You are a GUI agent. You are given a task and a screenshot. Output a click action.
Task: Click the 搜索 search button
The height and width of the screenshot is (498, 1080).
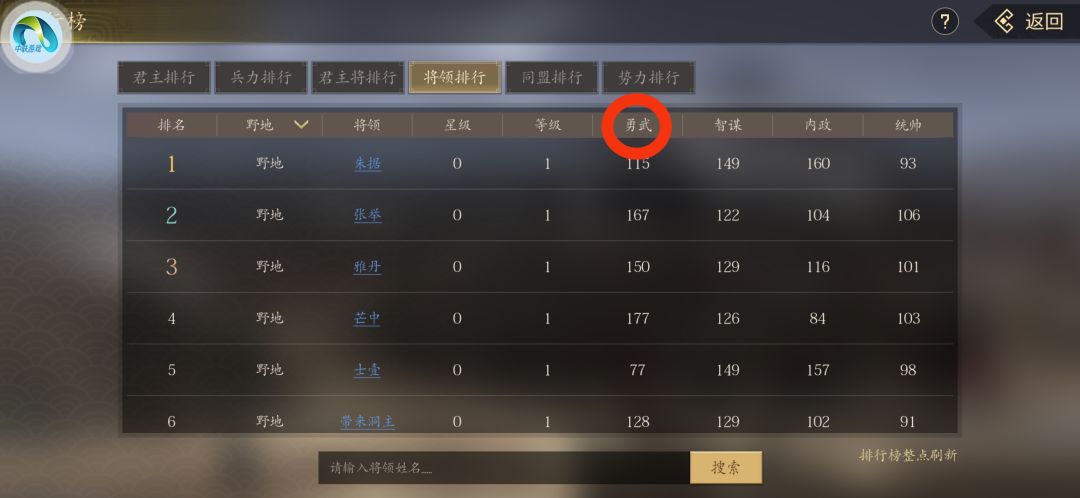(726, 468)
